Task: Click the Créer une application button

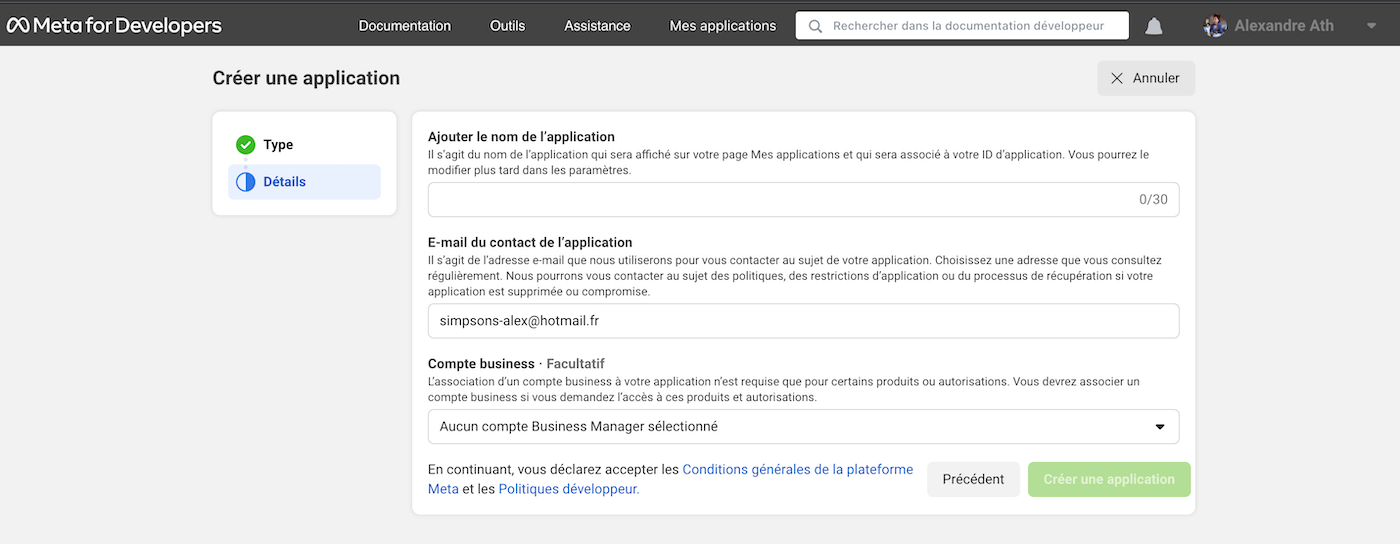Action: click(x=1109, y=479)
